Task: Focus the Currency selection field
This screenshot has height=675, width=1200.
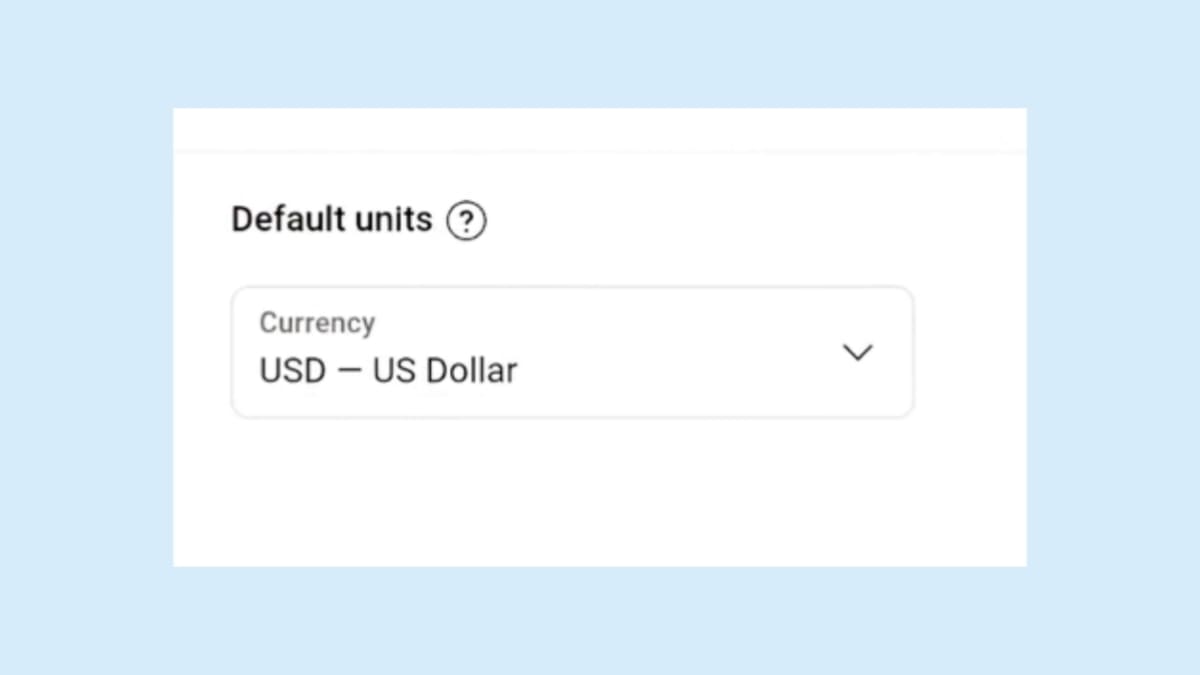Action: 572,352
